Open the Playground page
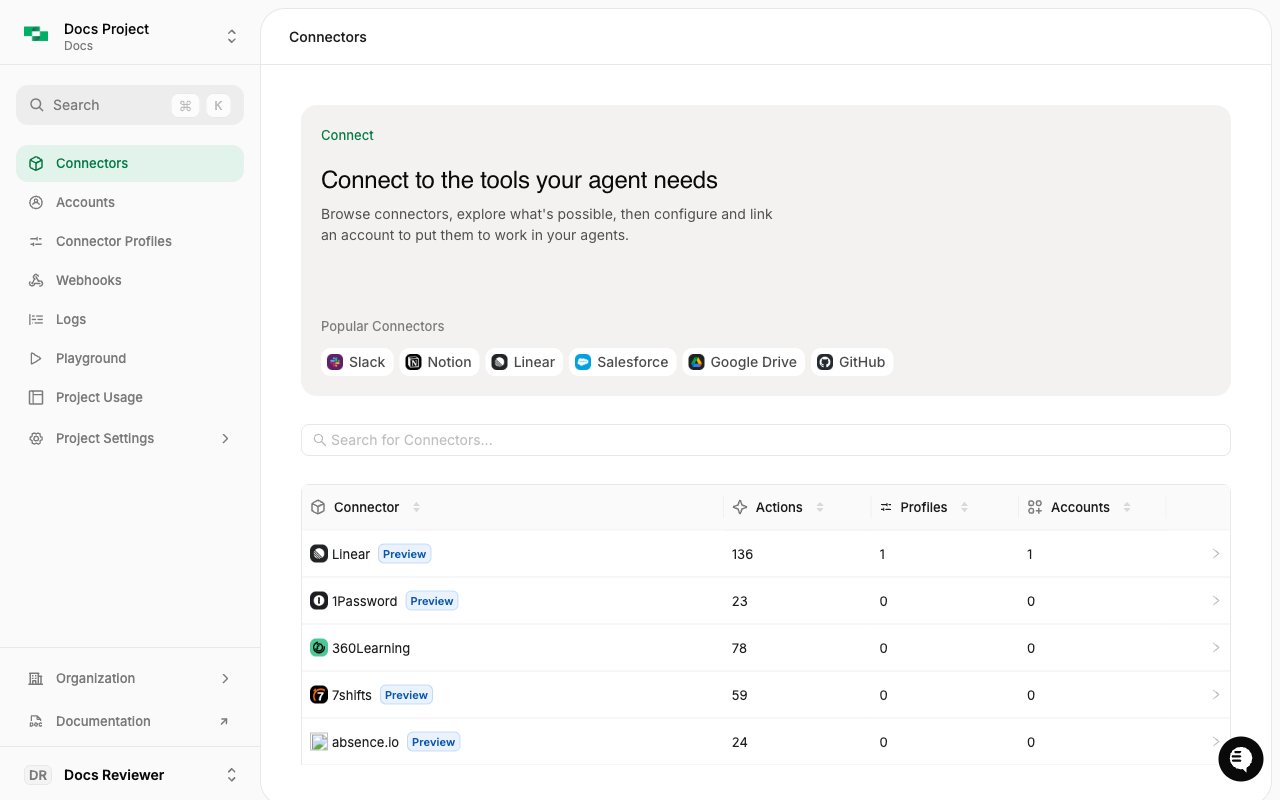Viewport: 1280px width, 800px height. (130, 358)
